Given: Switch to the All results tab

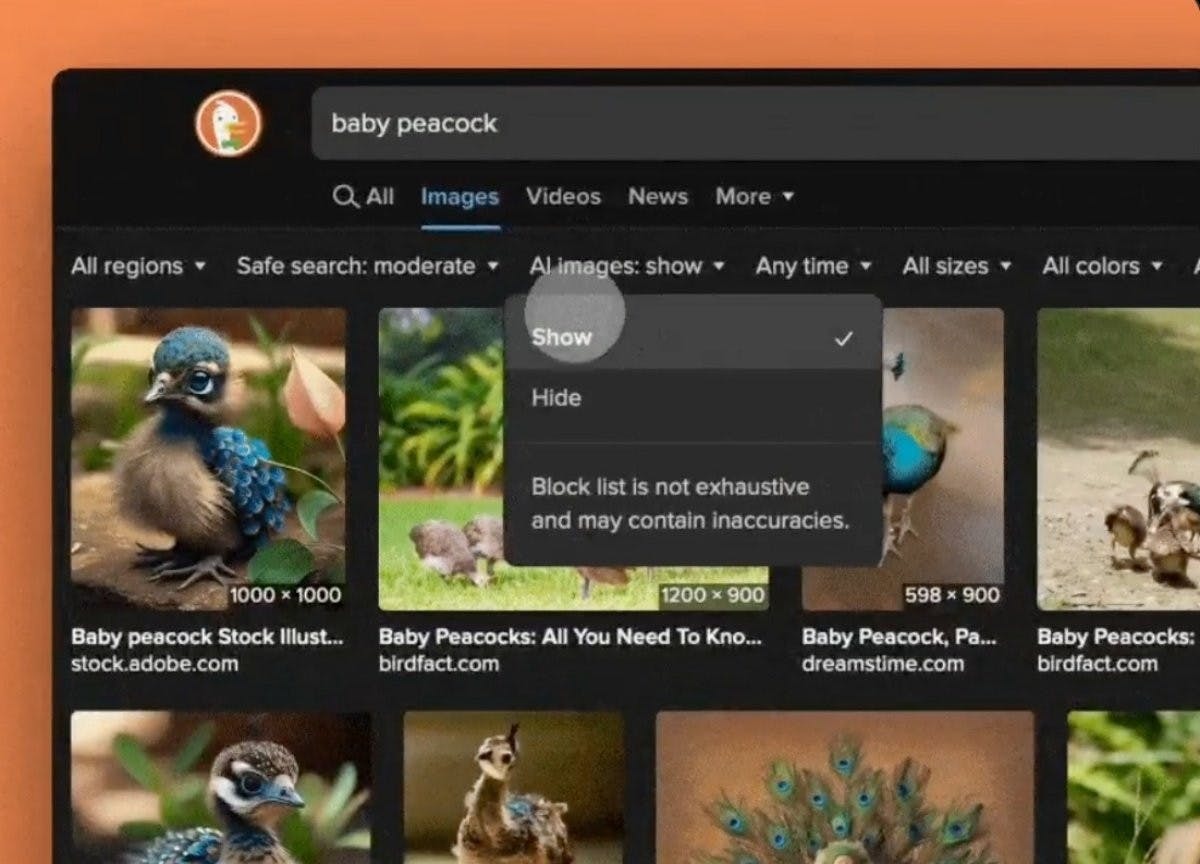Looking at the screenshot, I should 364,197.
